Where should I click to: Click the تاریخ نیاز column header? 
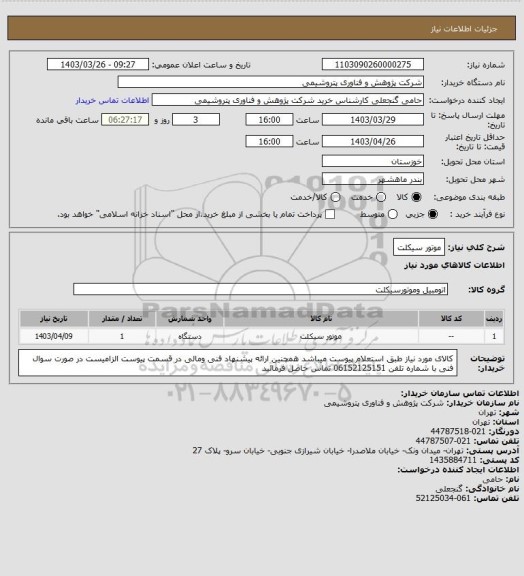pos(54,318)
